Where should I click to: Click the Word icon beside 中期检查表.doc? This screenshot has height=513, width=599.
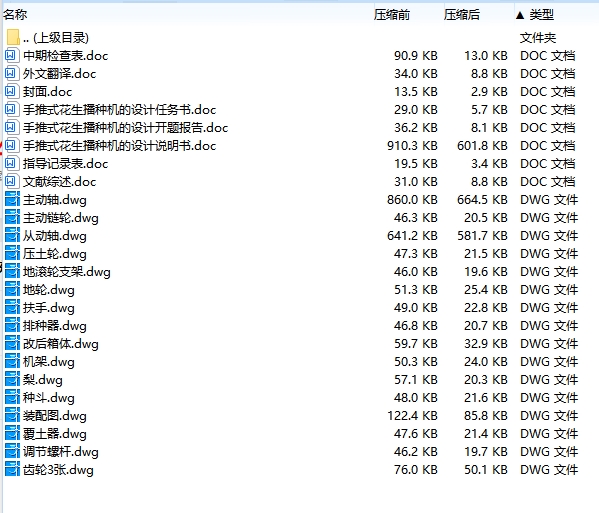[11, 55]
